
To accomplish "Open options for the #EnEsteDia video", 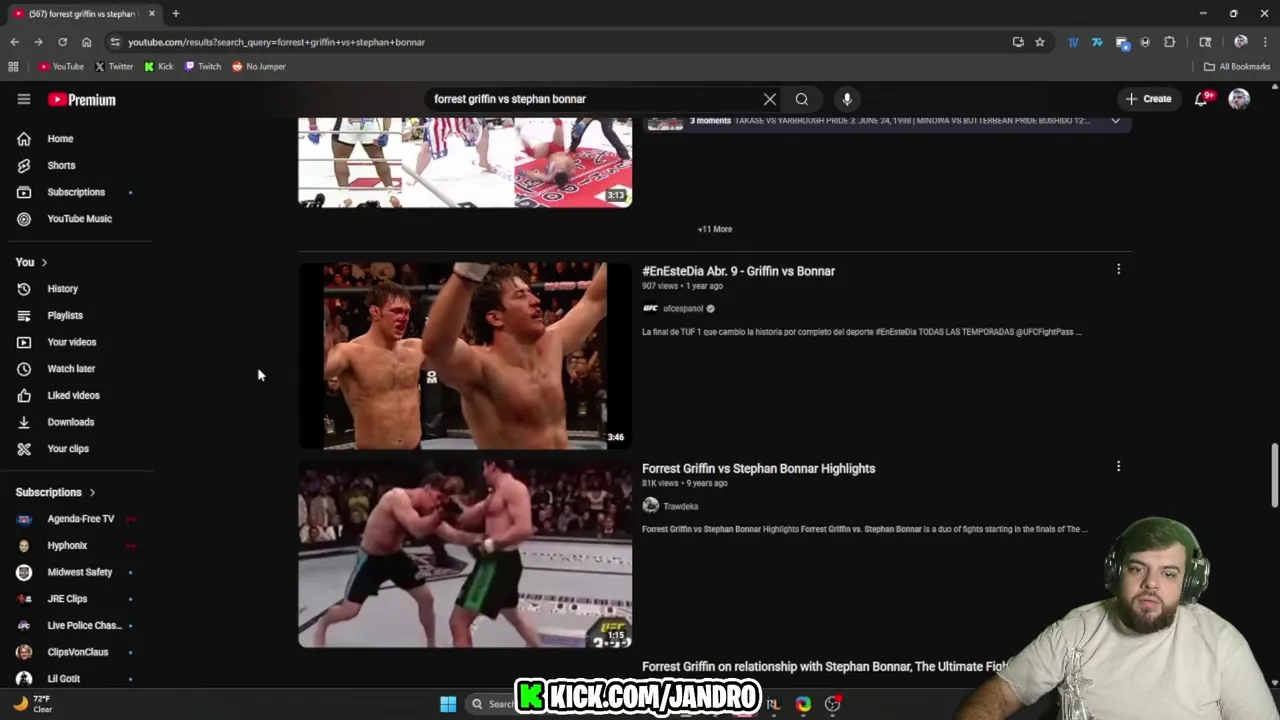I will point(1118,269).
